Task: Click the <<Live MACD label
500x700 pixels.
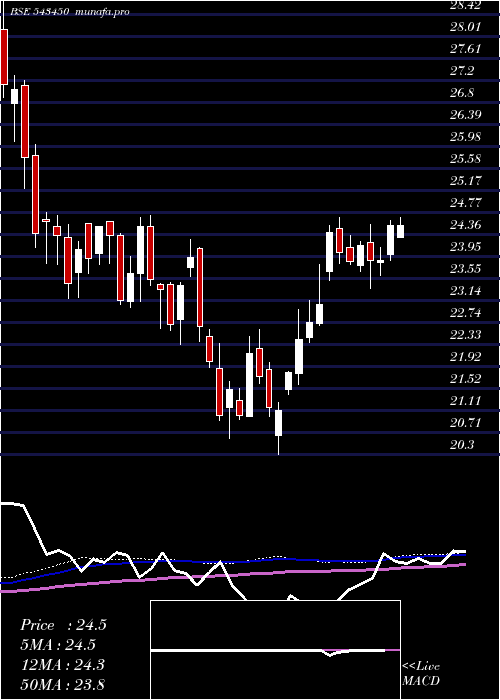Action: 421,674
